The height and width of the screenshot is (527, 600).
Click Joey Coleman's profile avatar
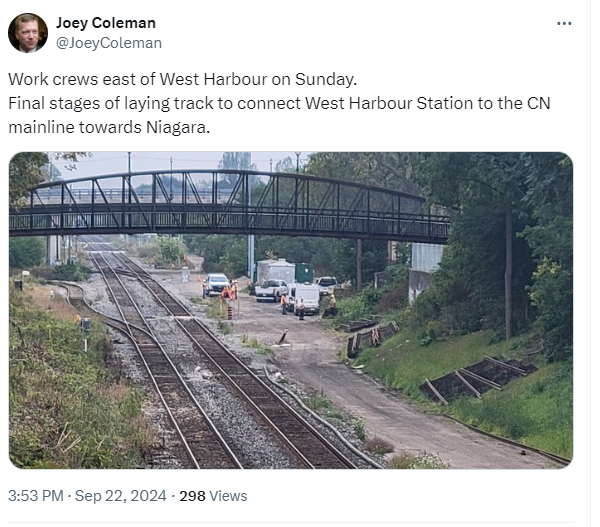tap(28, 33)
